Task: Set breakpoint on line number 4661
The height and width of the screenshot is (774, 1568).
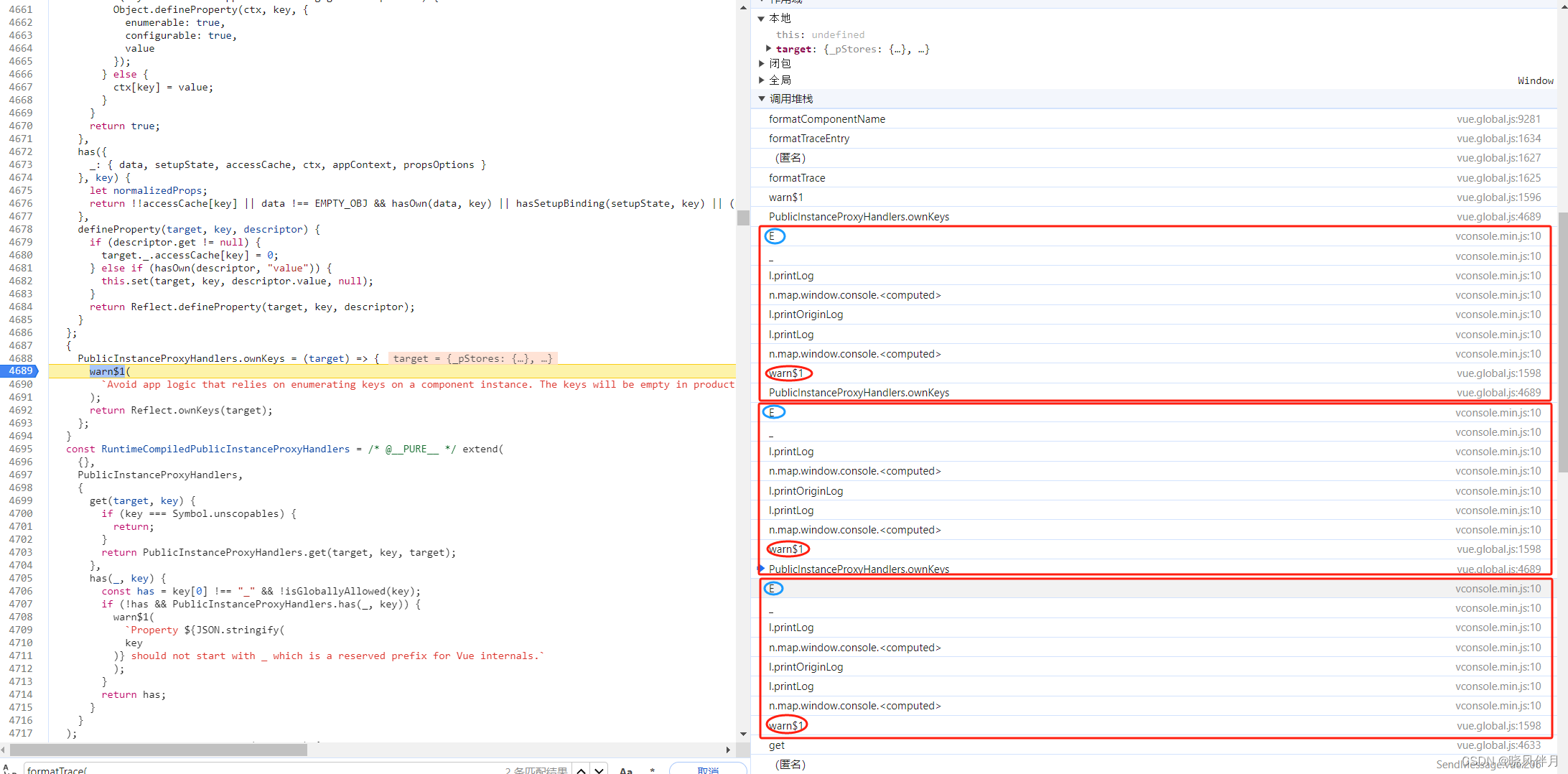Action: [x=20, y=9]
